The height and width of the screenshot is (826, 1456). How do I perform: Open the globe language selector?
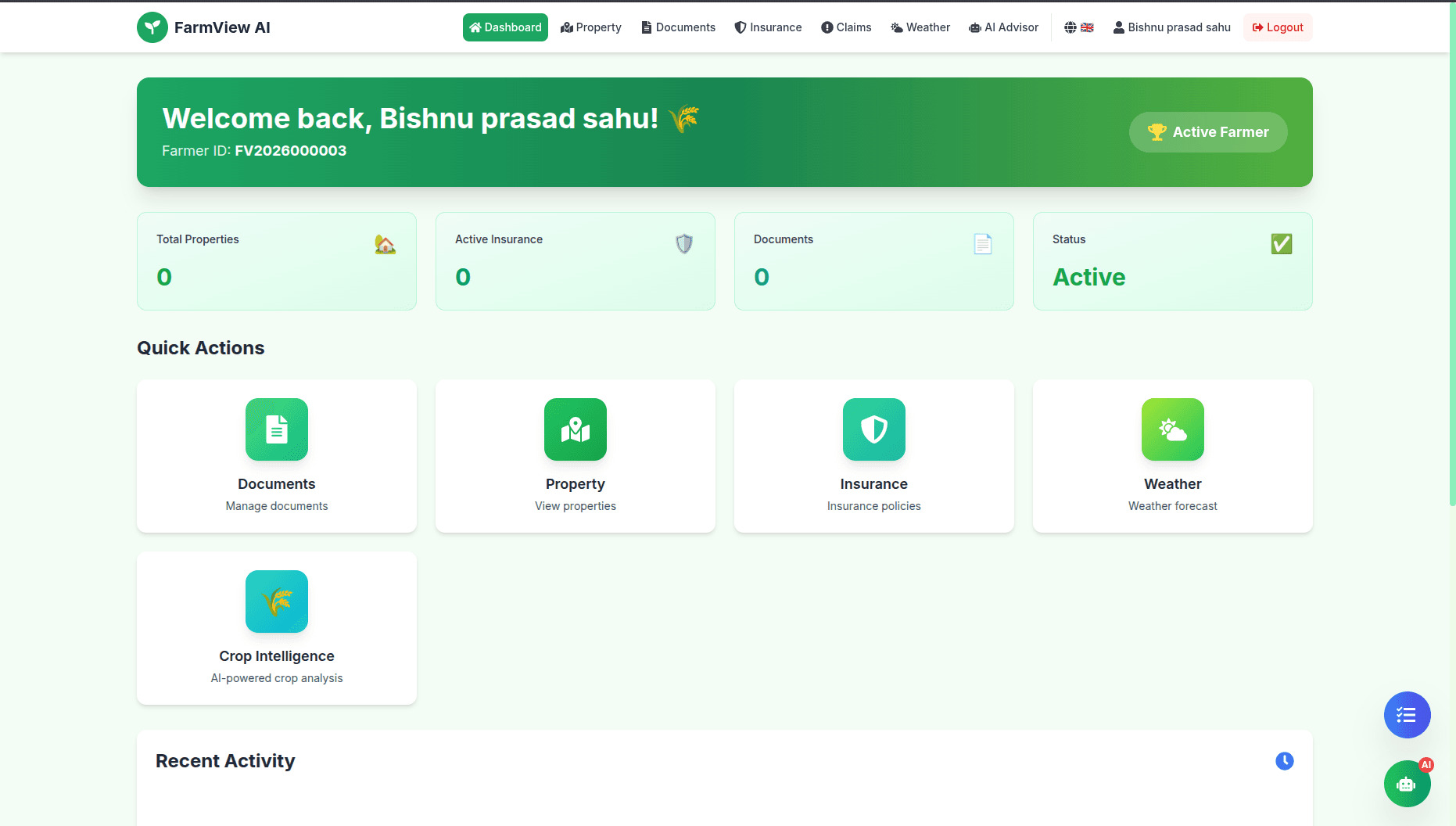pos(1070,27)
